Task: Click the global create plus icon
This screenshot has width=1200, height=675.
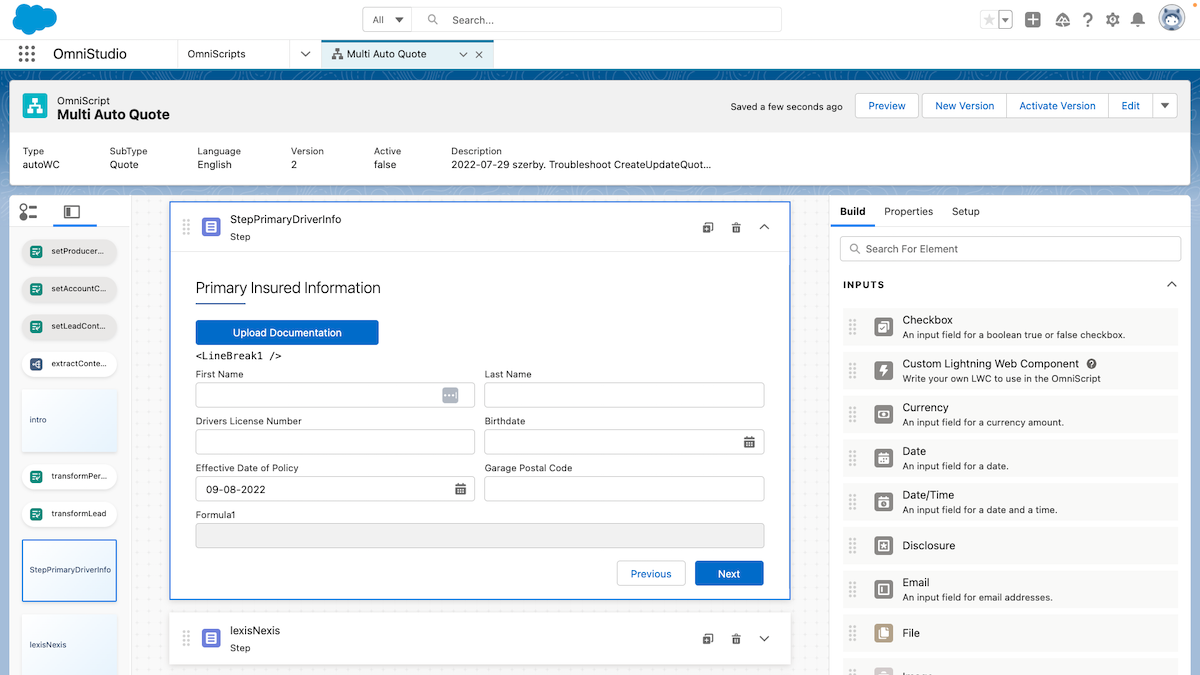Action: pos(1033,20)
